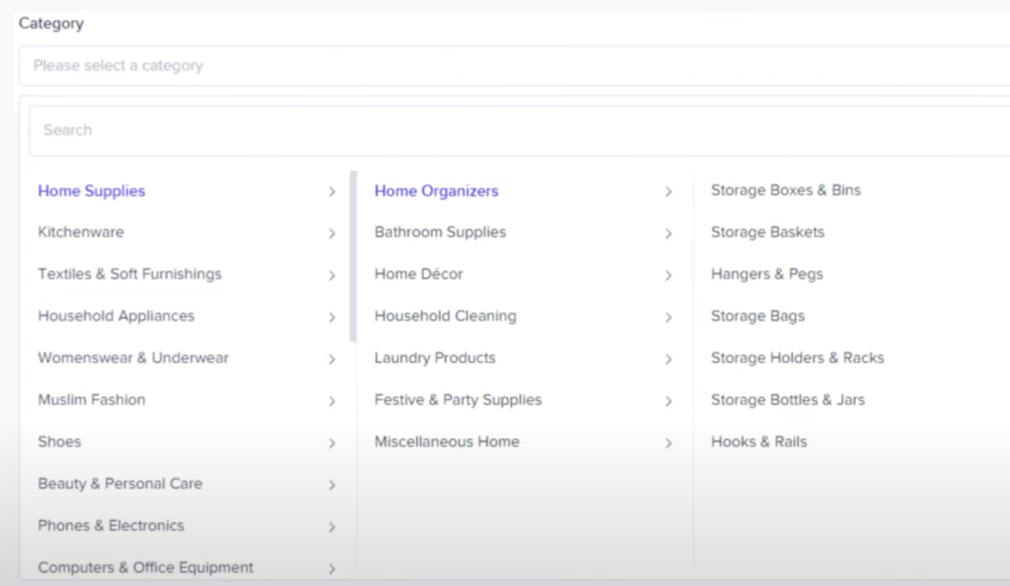Click arrow beside Festive & Party Supplies

(x=669, y=401)
